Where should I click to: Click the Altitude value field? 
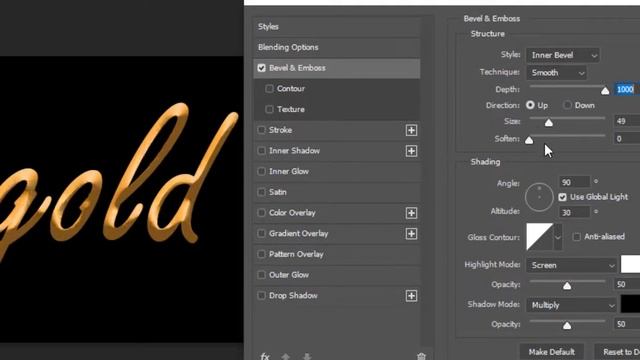574,213
